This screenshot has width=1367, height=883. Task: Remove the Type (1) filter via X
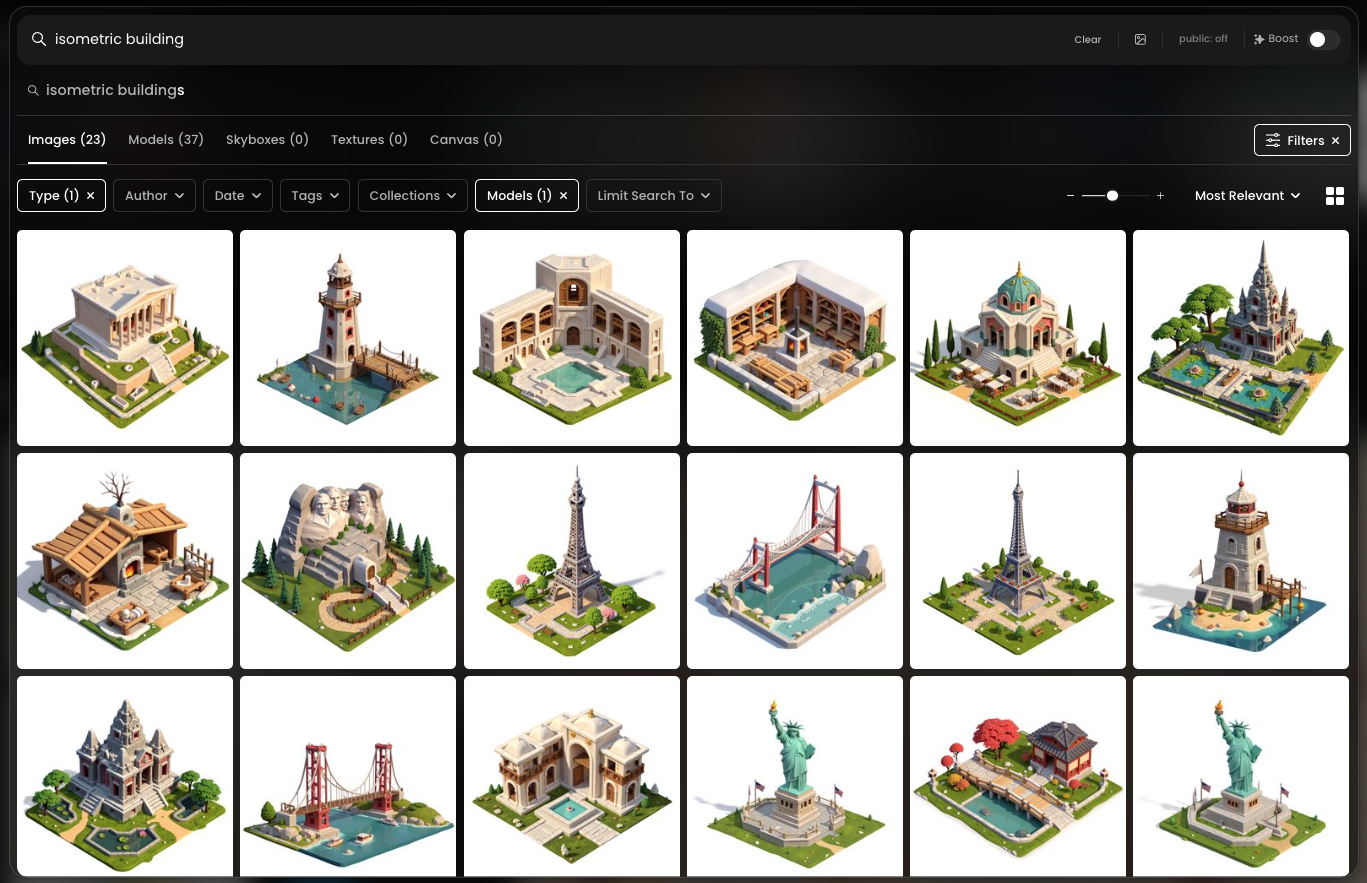(x=91, y=196)
